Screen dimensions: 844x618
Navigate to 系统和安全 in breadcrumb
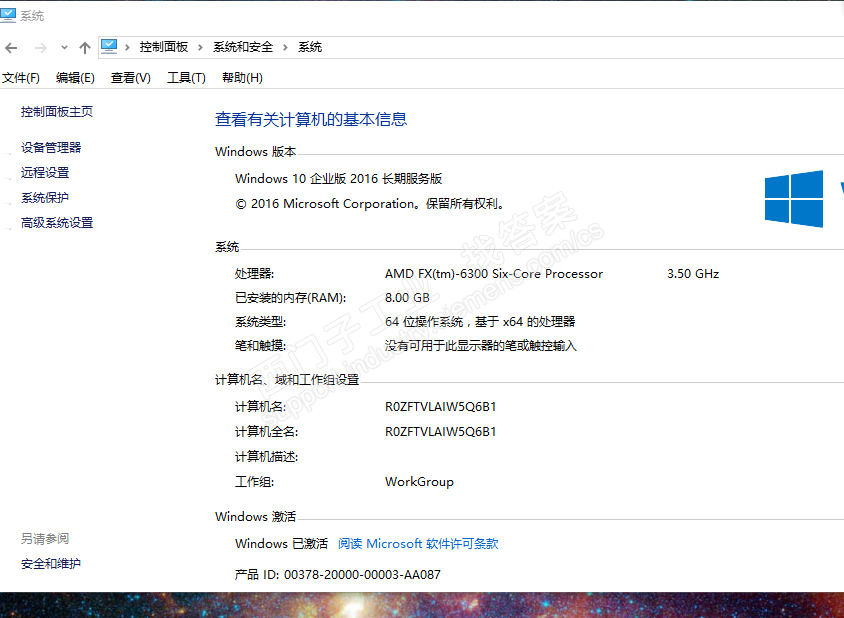[x=243, y=47]
